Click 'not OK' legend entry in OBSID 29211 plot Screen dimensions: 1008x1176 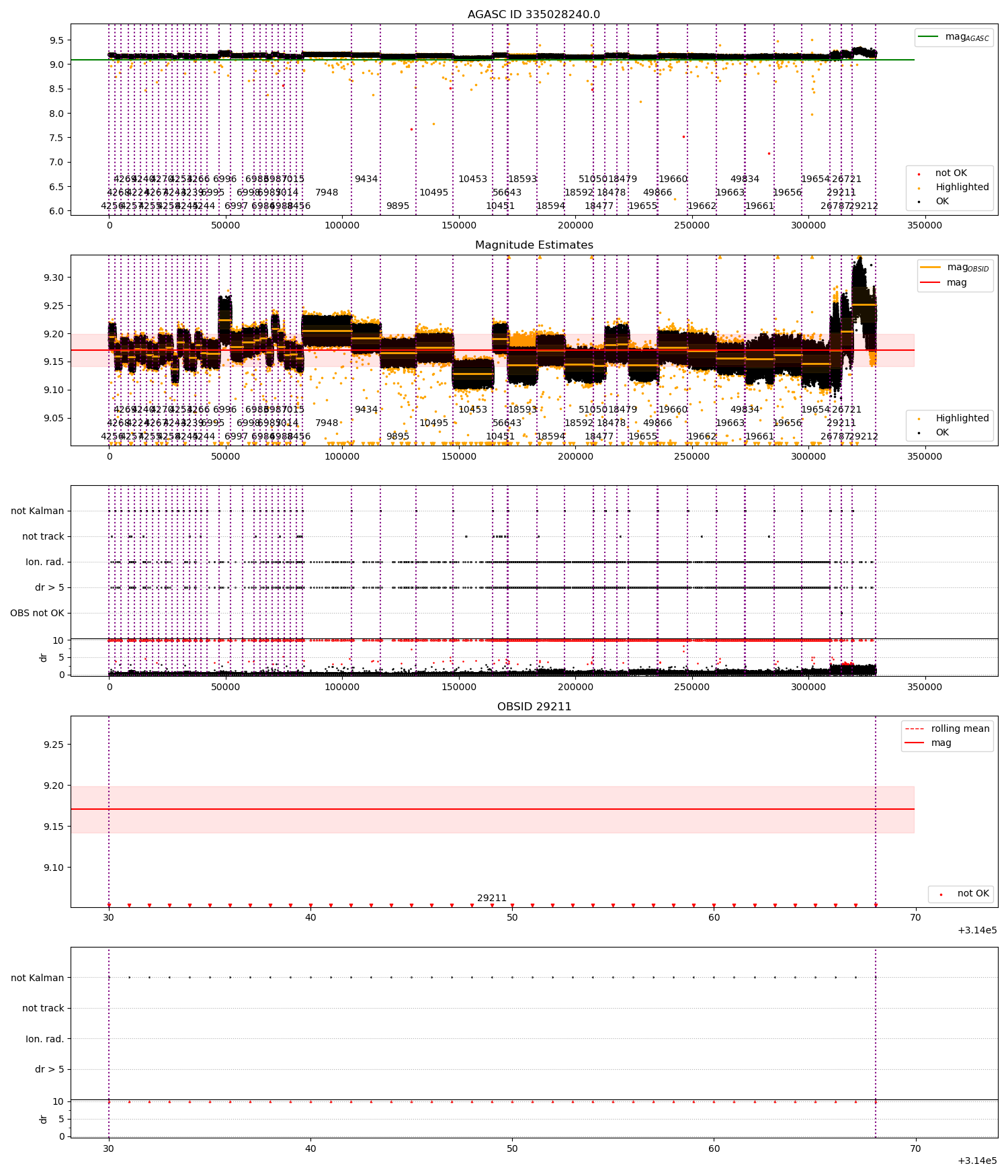point(962,894)
